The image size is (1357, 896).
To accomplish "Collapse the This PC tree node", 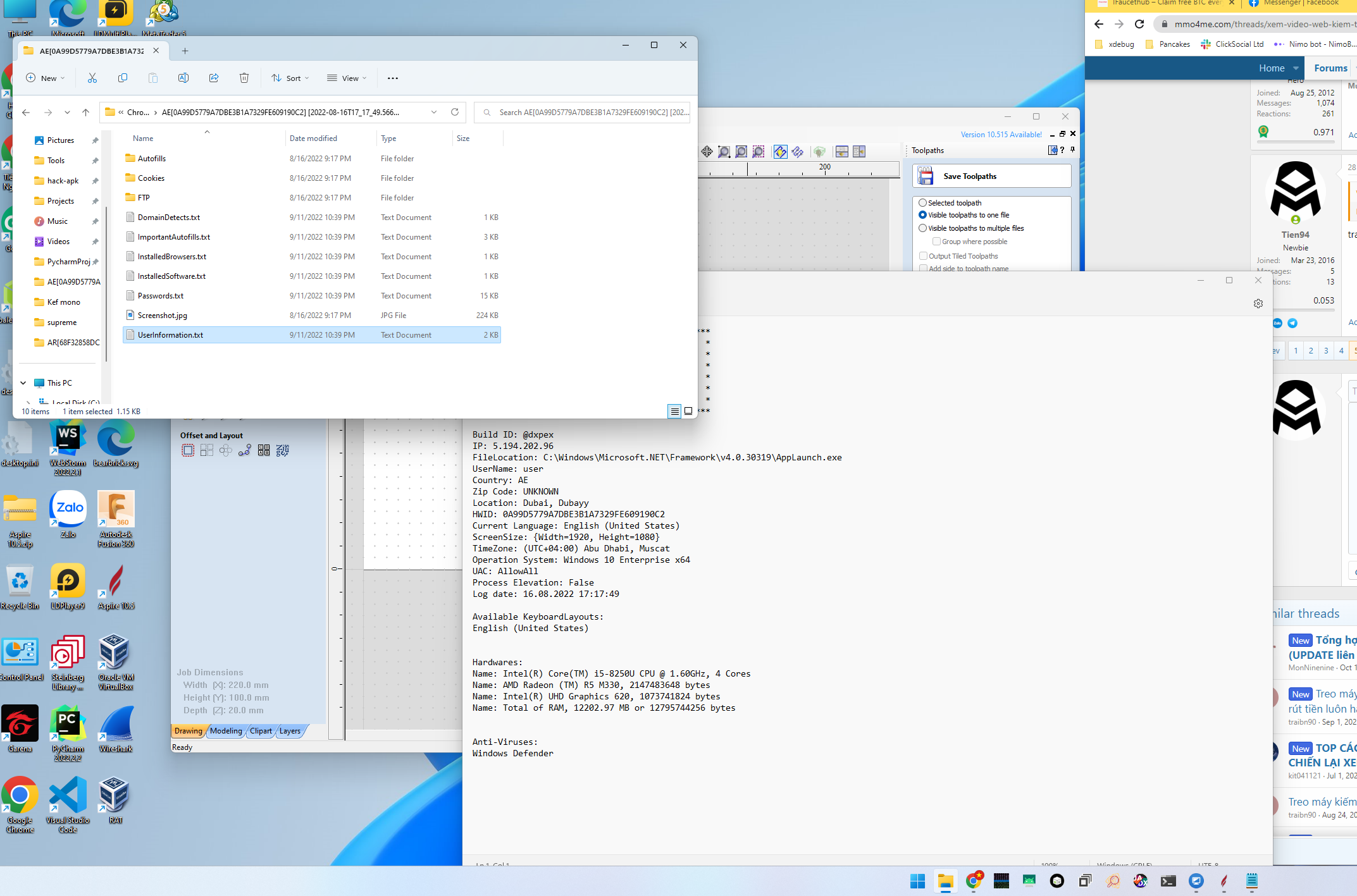I will click(x=23, y=383).
